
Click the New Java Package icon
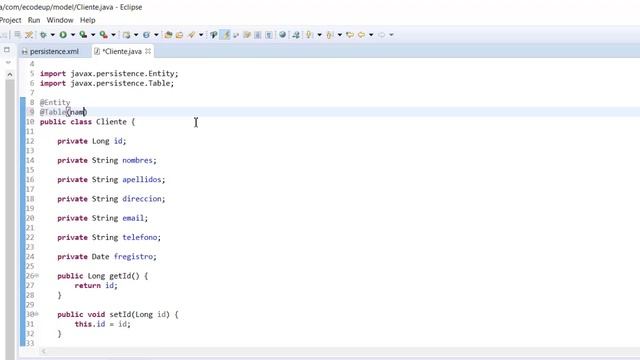point(127,35)
